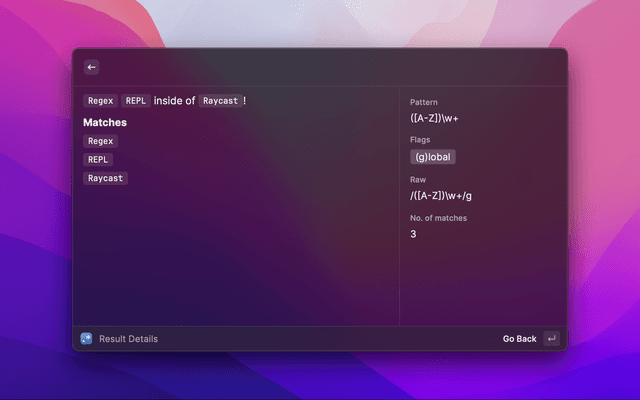Click the Raw value /([A-Z])\w+/g
This screenshot has height=400, width=640.
coord(440,195)
